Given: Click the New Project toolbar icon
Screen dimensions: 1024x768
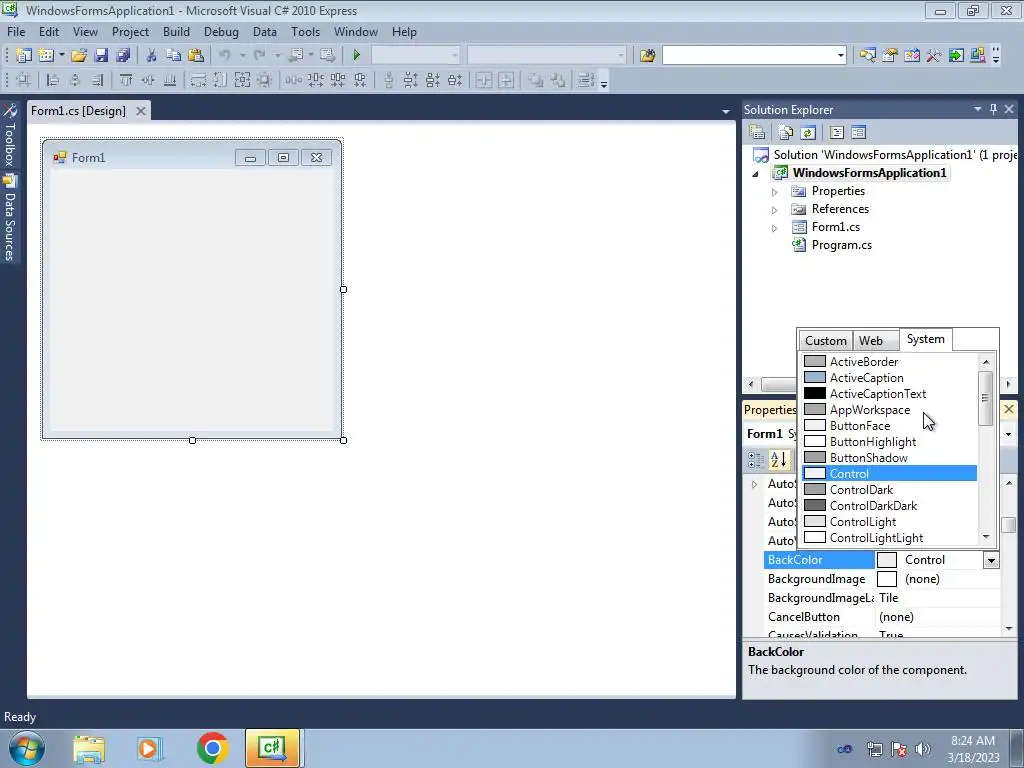Looking at the screenshot, I should 24,56.
